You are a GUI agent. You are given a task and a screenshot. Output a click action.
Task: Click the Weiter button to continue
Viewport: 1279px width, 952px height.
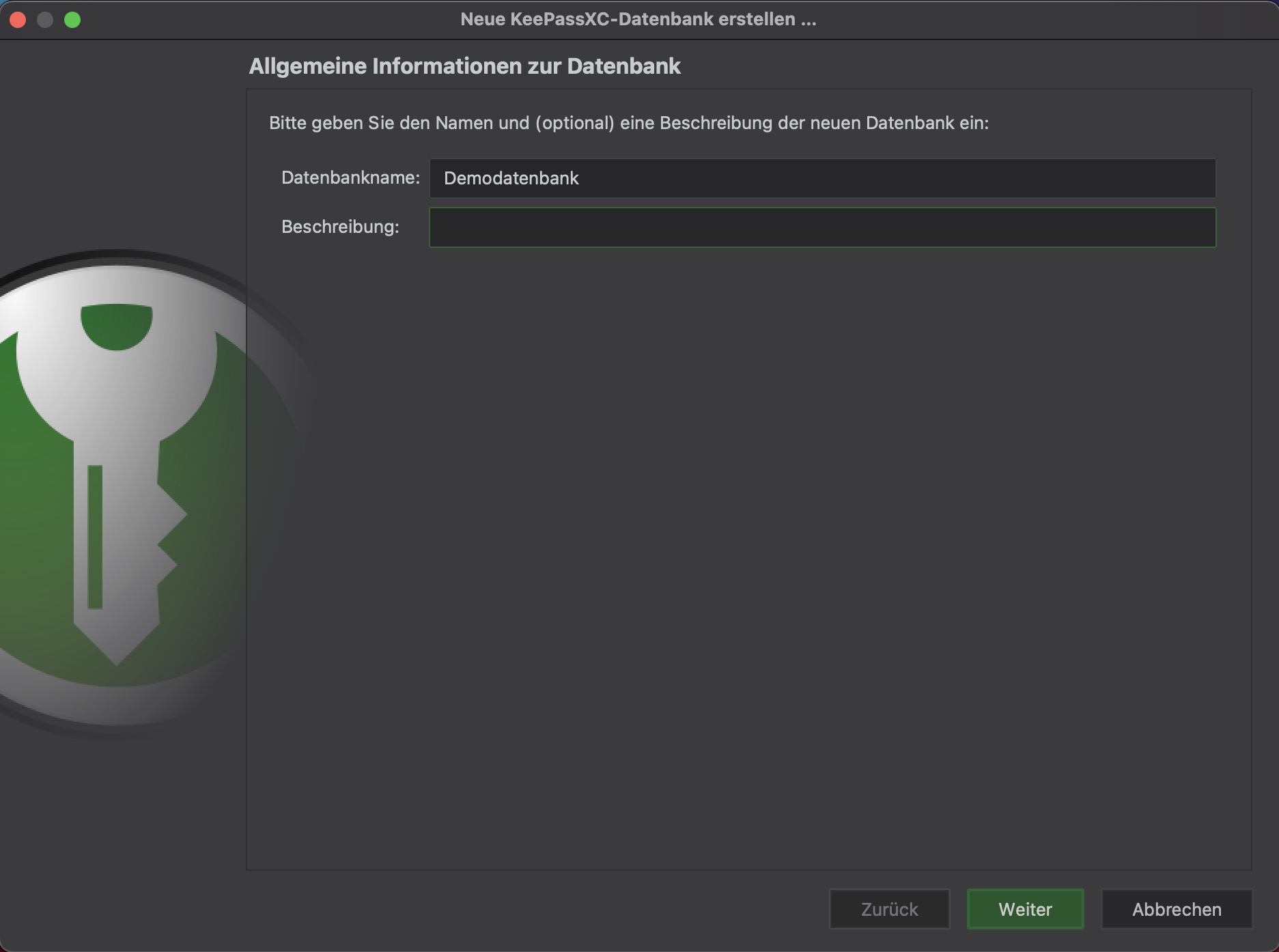pos(1024,909)
